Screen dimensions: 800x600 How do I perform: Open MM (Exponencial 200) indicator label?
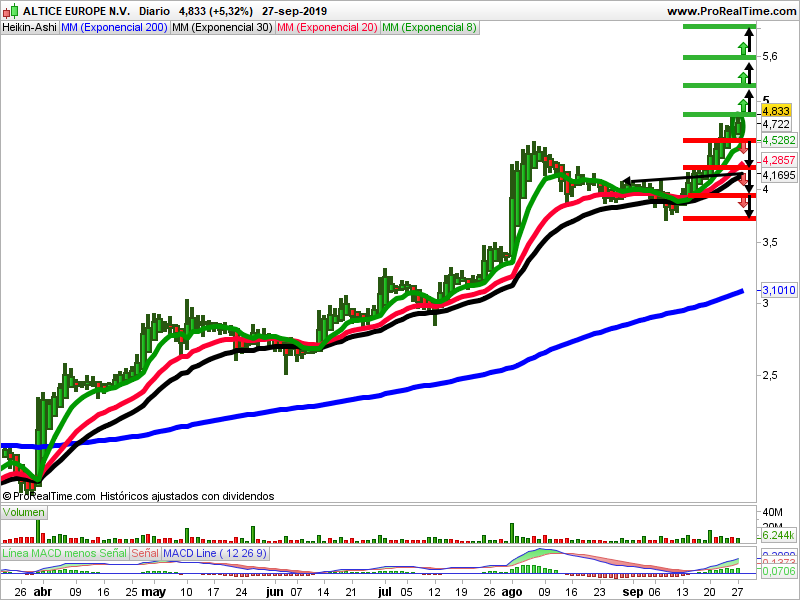(114, 28)
